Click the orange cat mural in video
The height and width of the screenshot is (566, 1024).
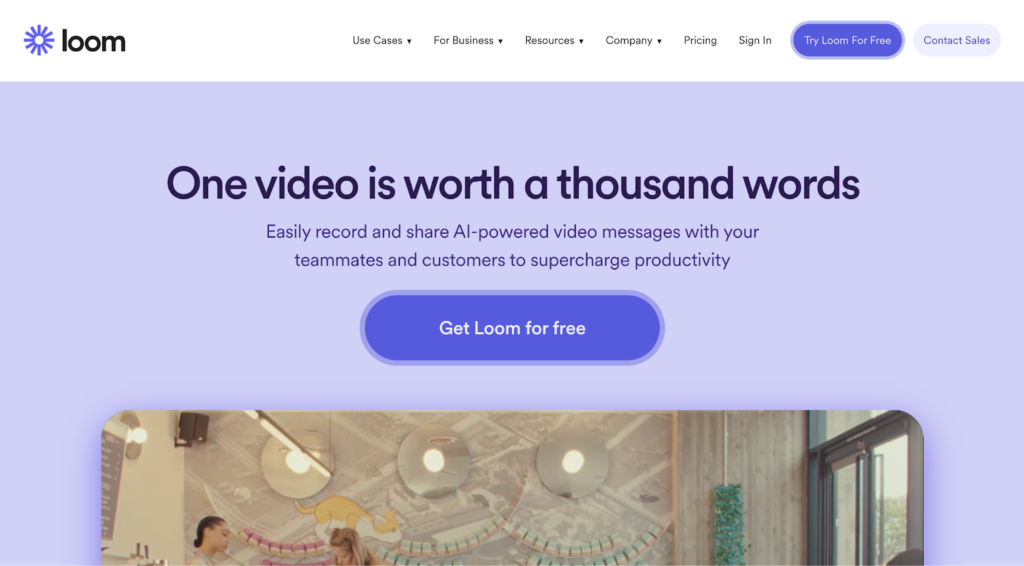coord(347,516)
